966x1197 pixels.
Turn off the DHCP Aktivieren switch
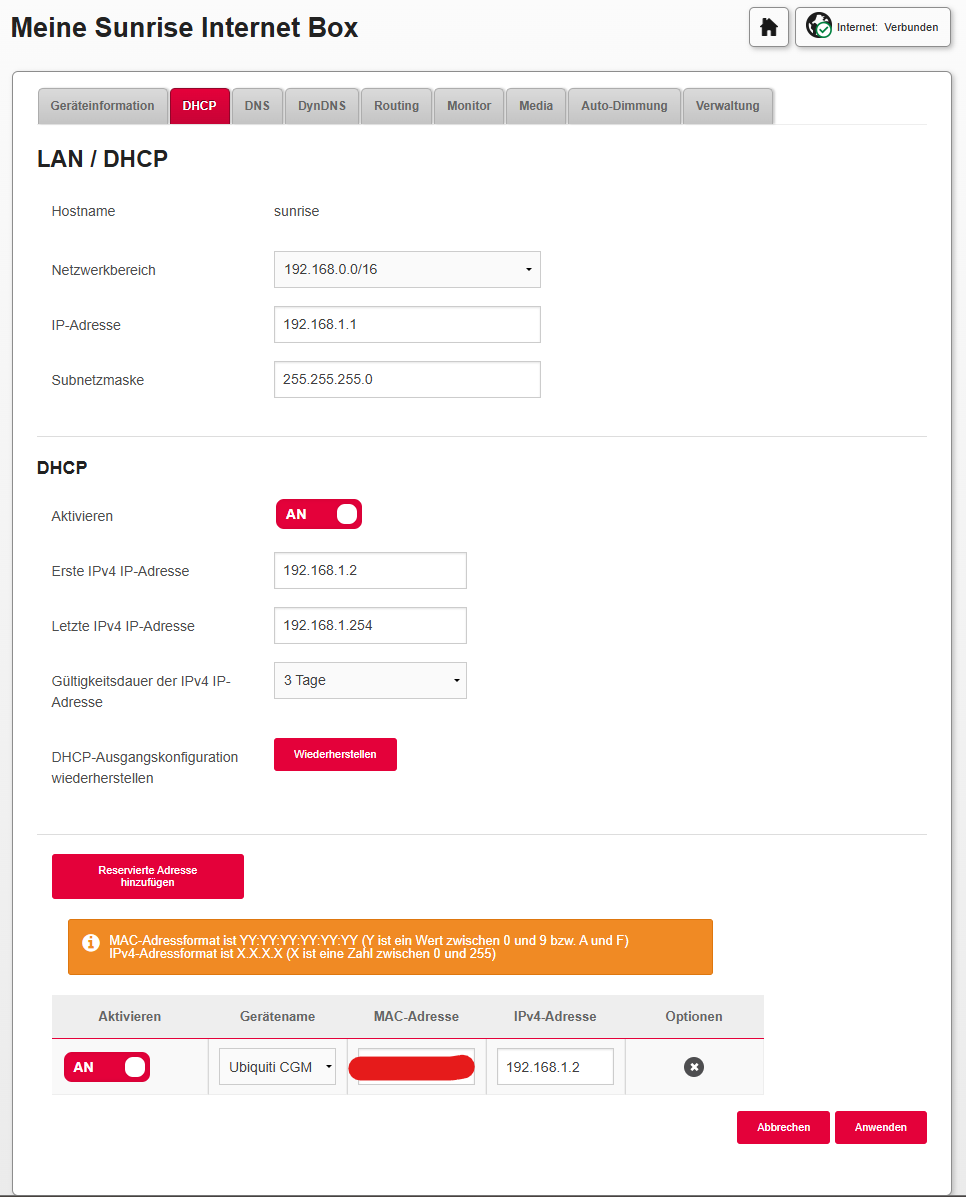click(319, 514)
